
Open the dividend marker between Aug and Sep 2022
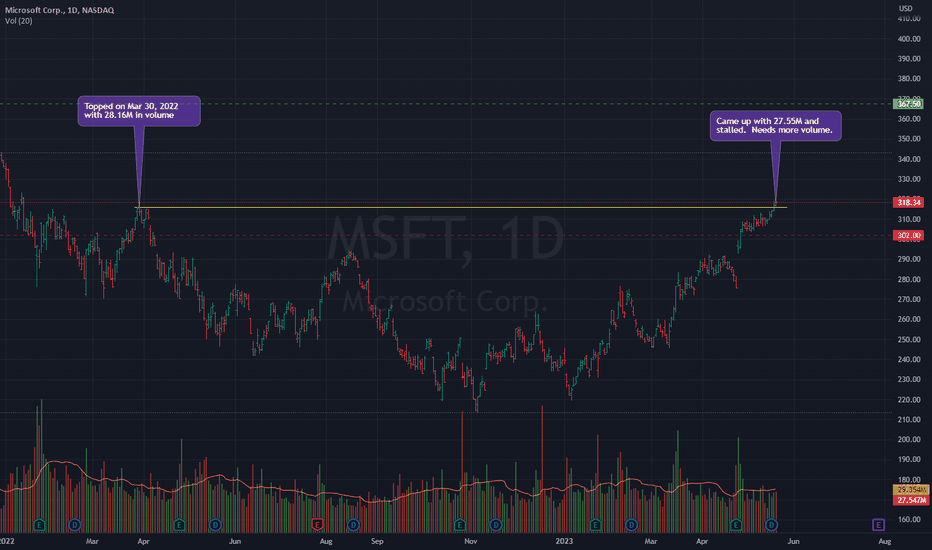tap(354, 524)
